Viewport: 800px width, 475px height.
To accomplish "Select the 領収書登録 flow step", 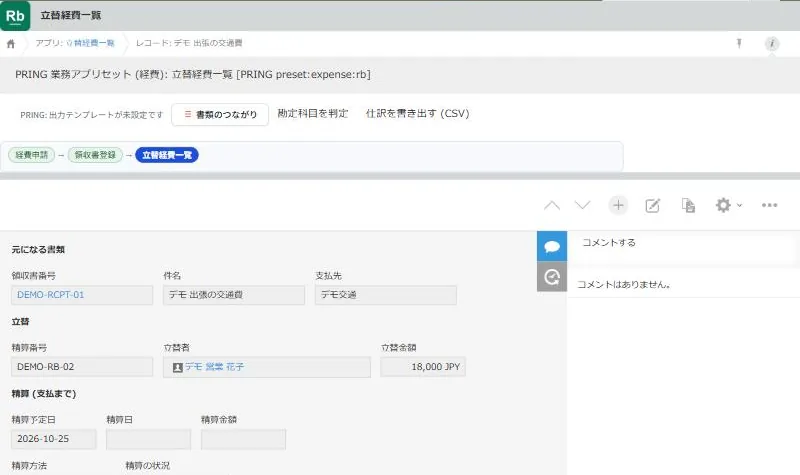I will coord(95,155).
